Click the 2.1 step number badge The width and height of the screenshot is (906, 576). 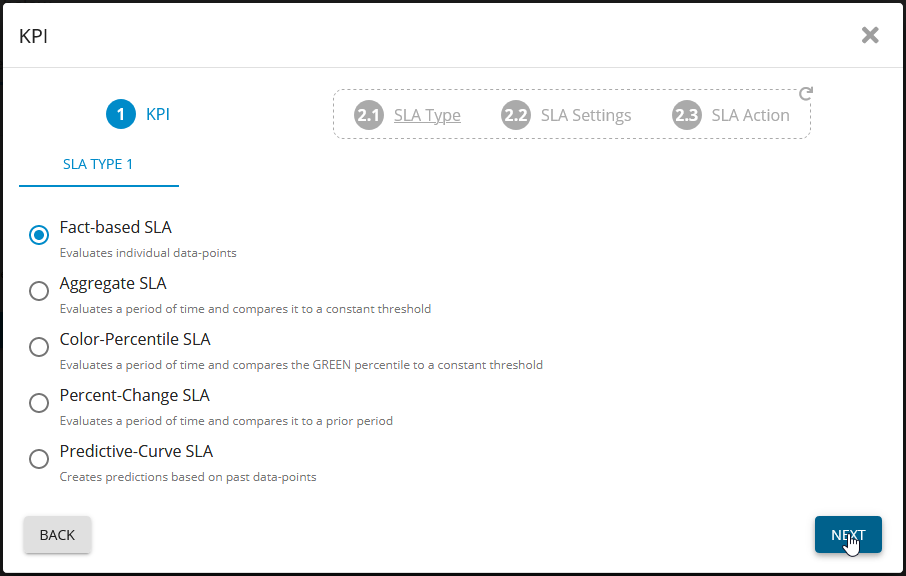pos(369,115)
